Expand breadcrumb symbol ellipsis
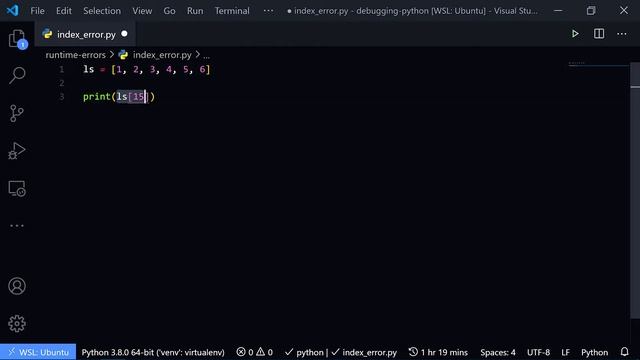The image size is (640, 360). tap(207, 55)
